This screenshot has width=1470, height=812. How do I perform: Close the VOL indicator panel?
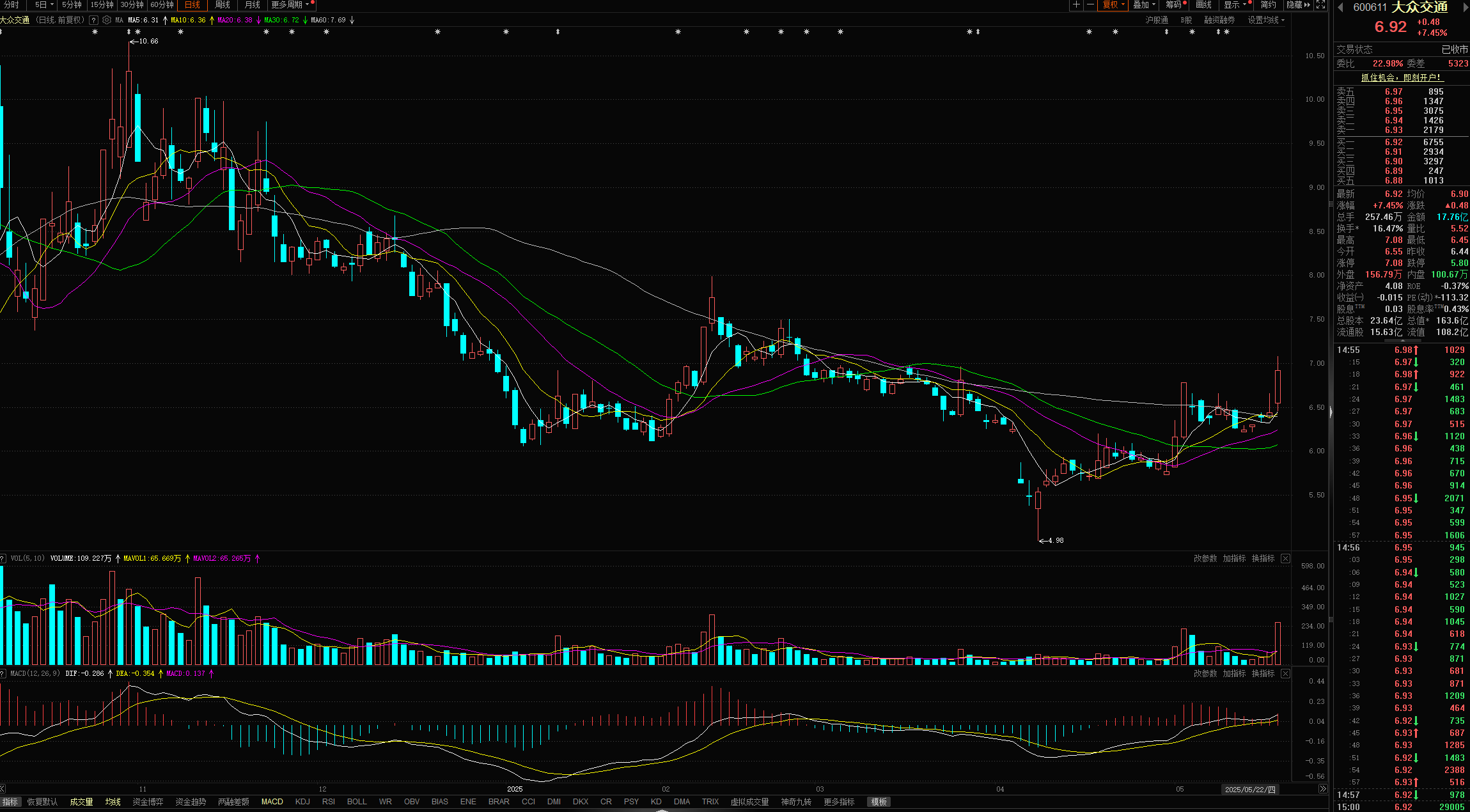(1285, 558)
